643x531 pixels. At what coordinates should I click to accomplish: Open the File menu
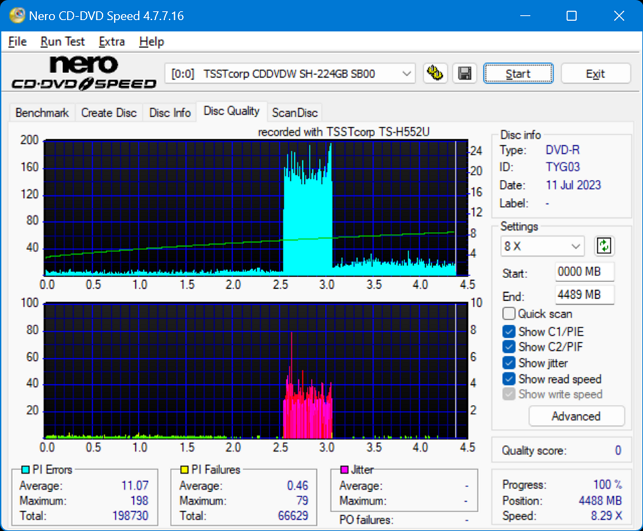17,41
